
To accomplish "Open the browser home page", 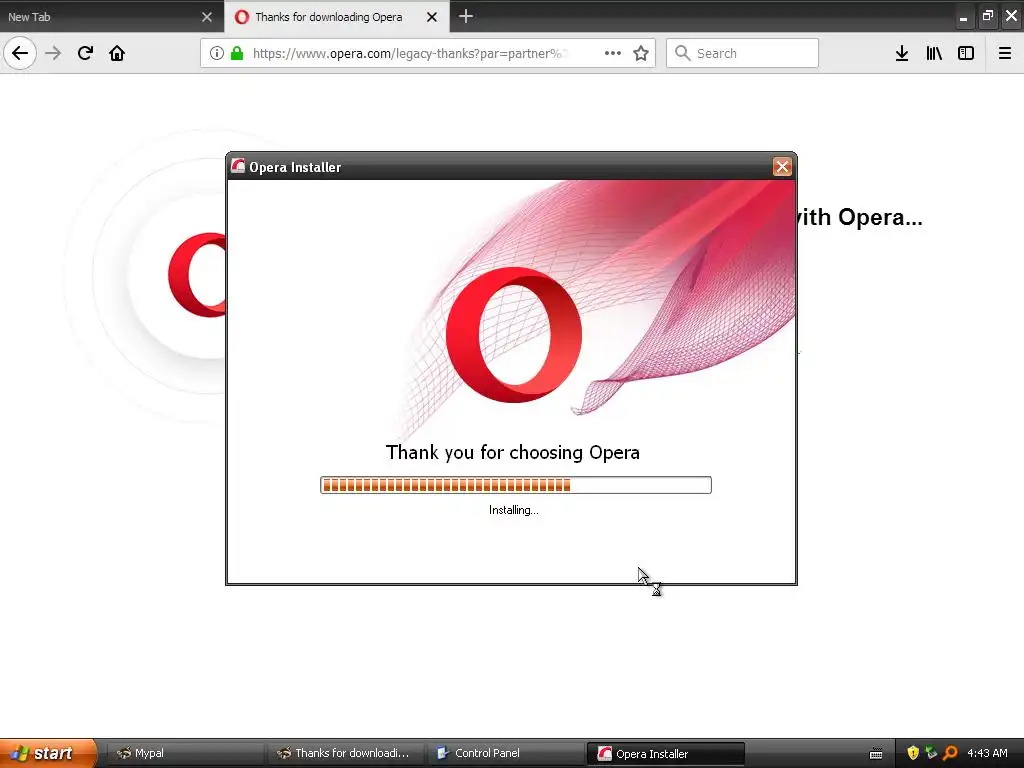I will (117, 53).
